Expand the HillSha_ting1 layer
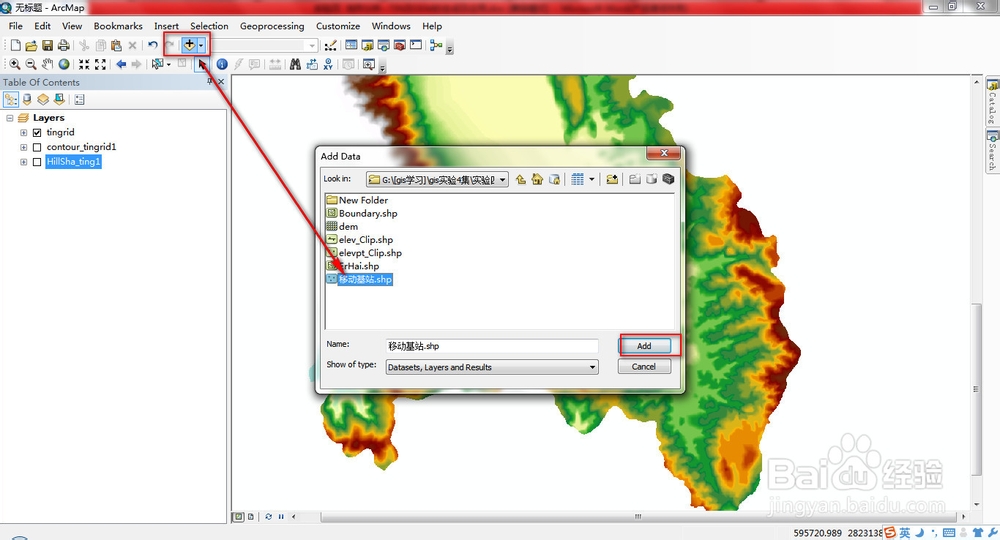This screenshot has width=1000, height=540. pyautogui.click(x=24, y=162)
